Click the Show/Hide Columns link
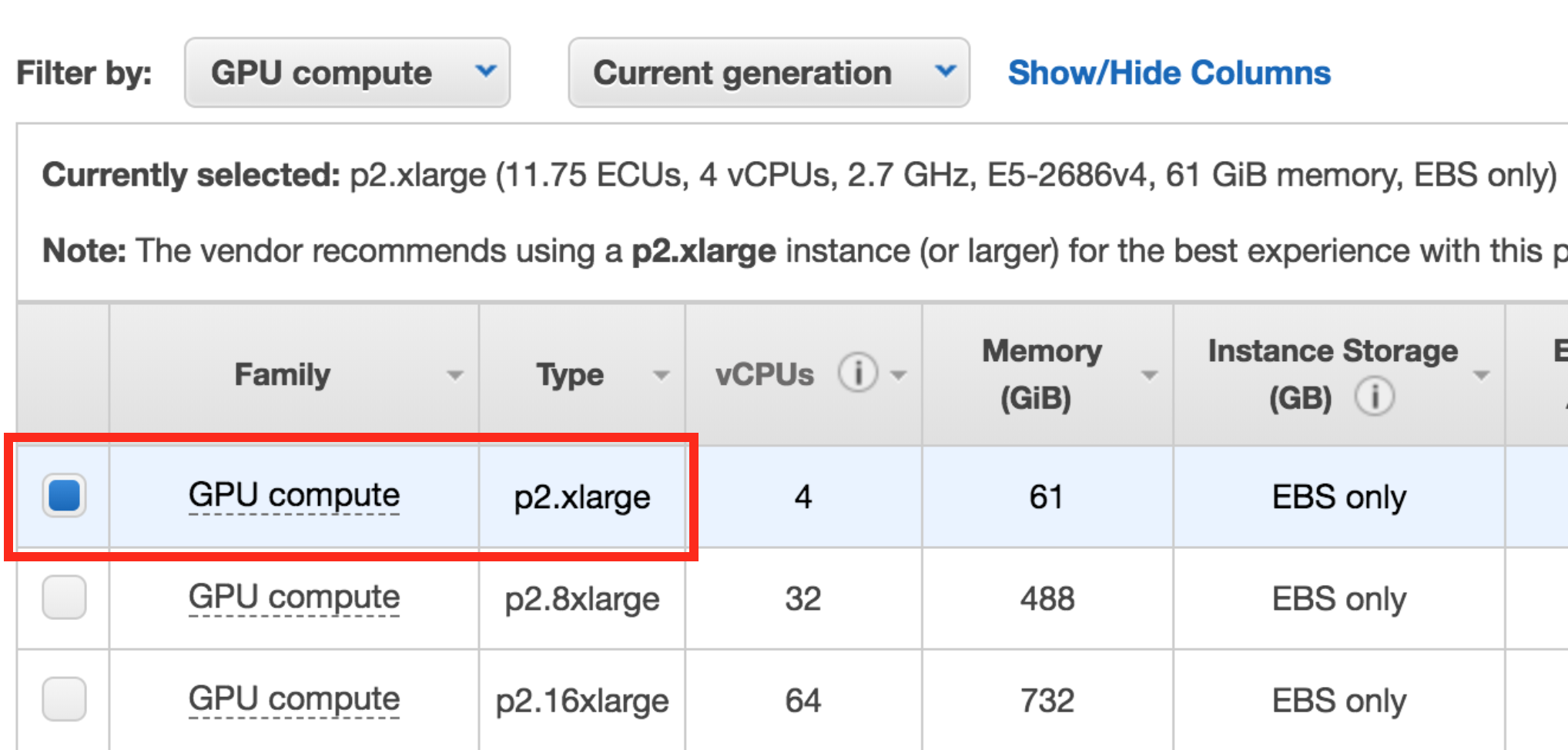 click(1169, 73)
